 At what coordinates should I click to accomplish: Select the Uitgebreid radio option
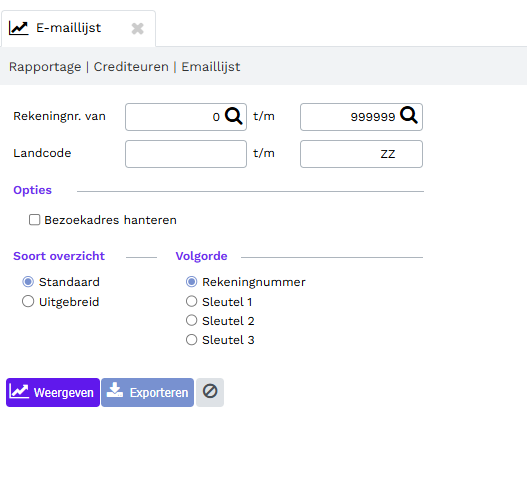point(28,301)
